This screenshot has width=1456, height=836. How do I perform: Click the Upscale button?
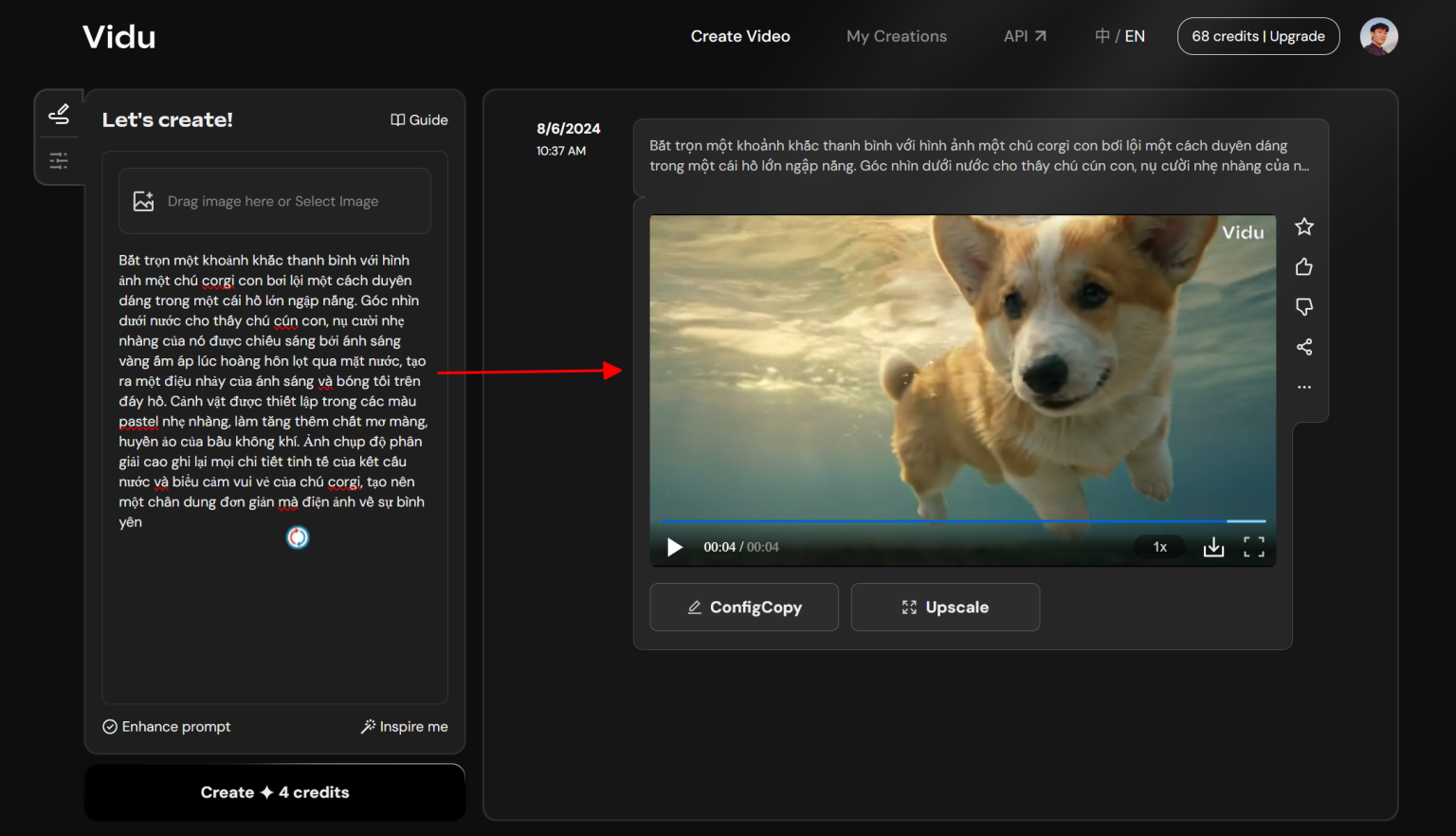[945, 607]
